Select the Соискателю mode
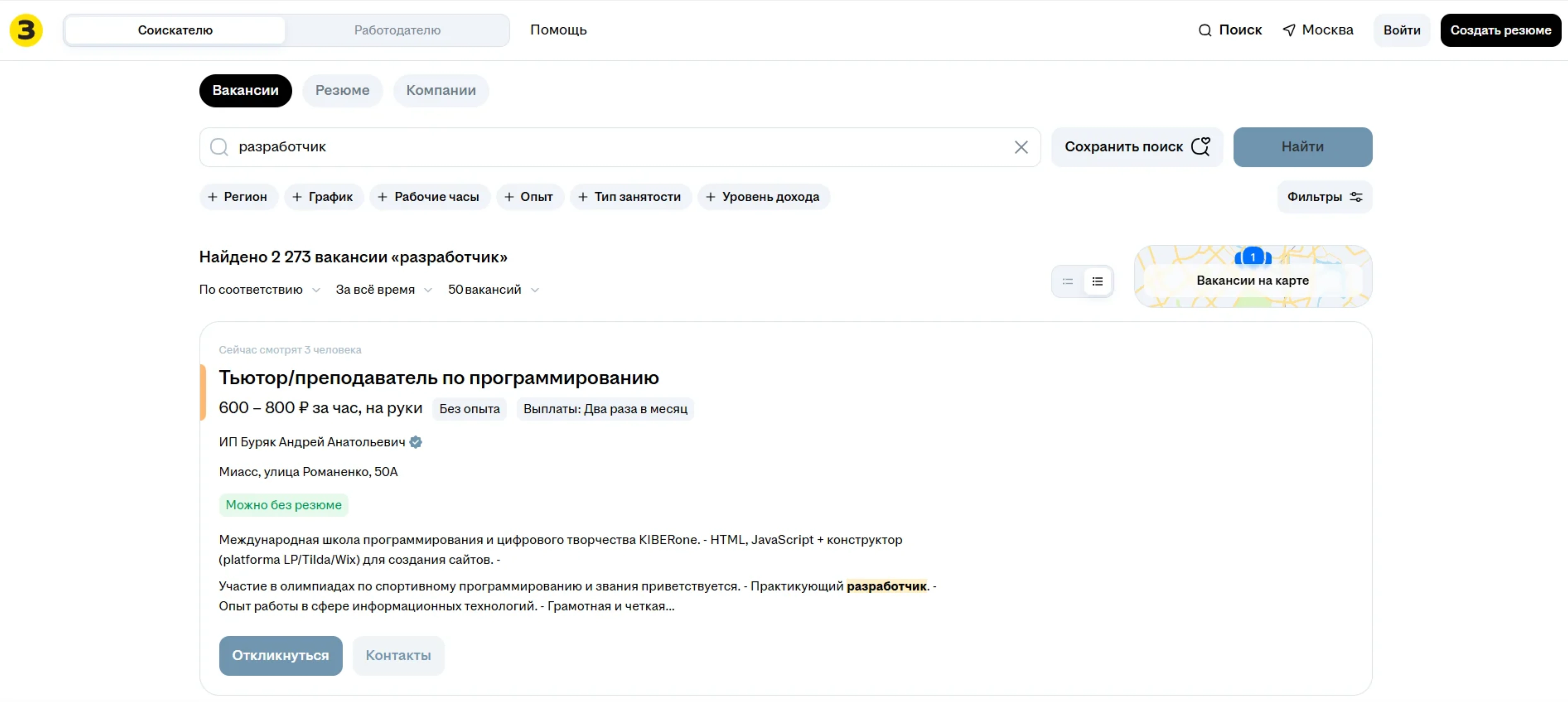The image size is (1568, 702). click(x=175, y=30)
